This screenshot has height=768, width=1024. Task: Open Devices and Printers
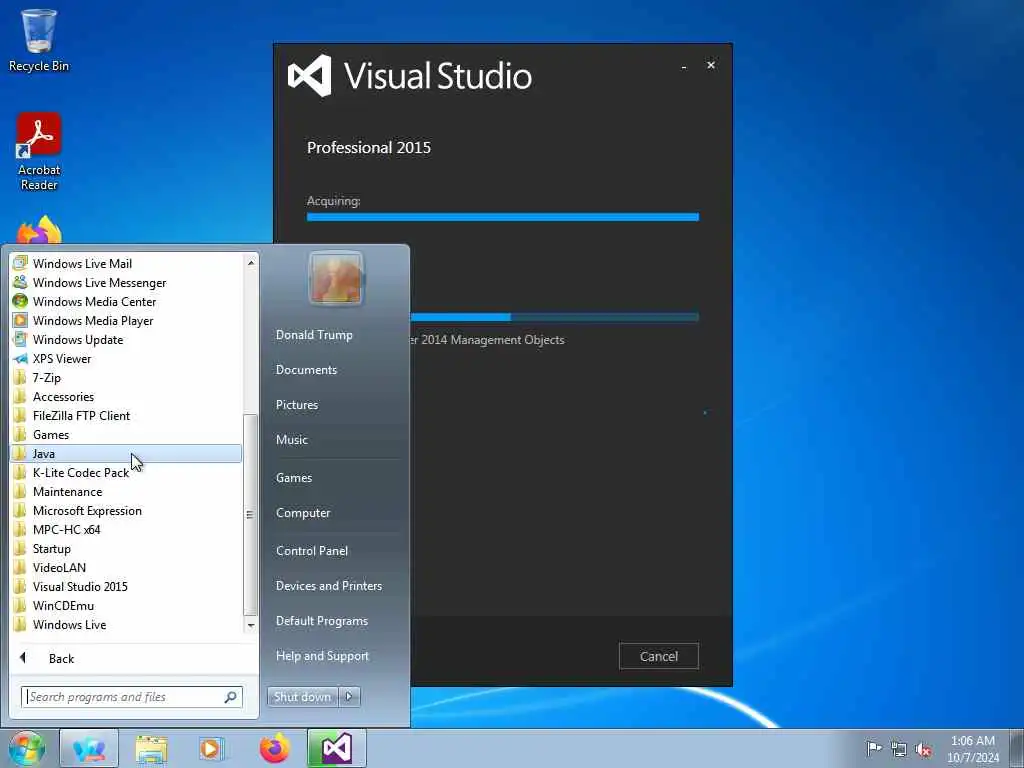point(329,586)
